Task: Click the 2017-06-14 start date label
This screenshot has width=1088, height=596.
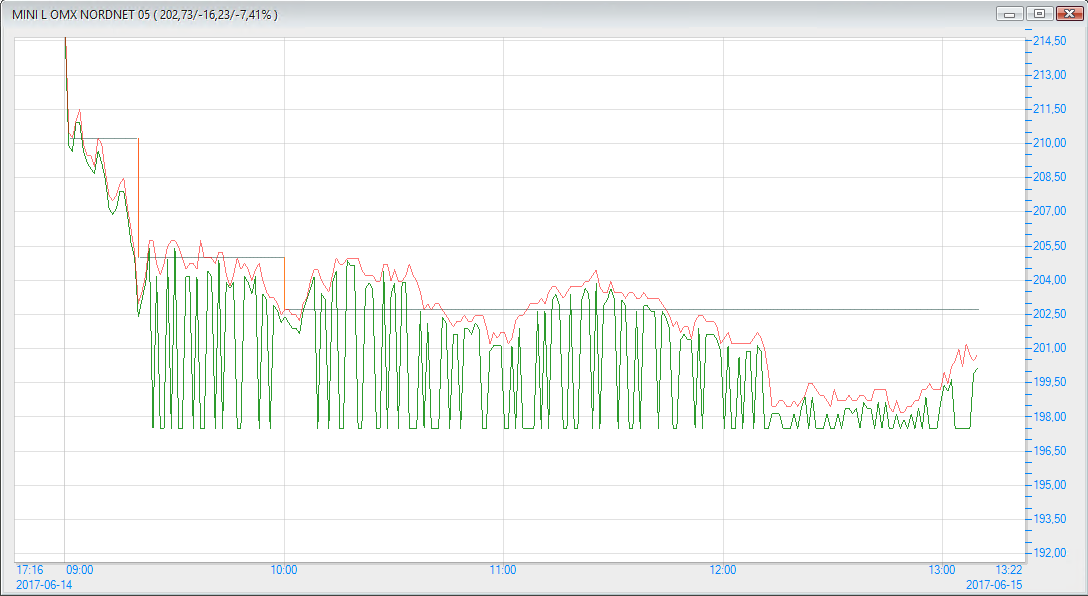Action: pos(46,583)
